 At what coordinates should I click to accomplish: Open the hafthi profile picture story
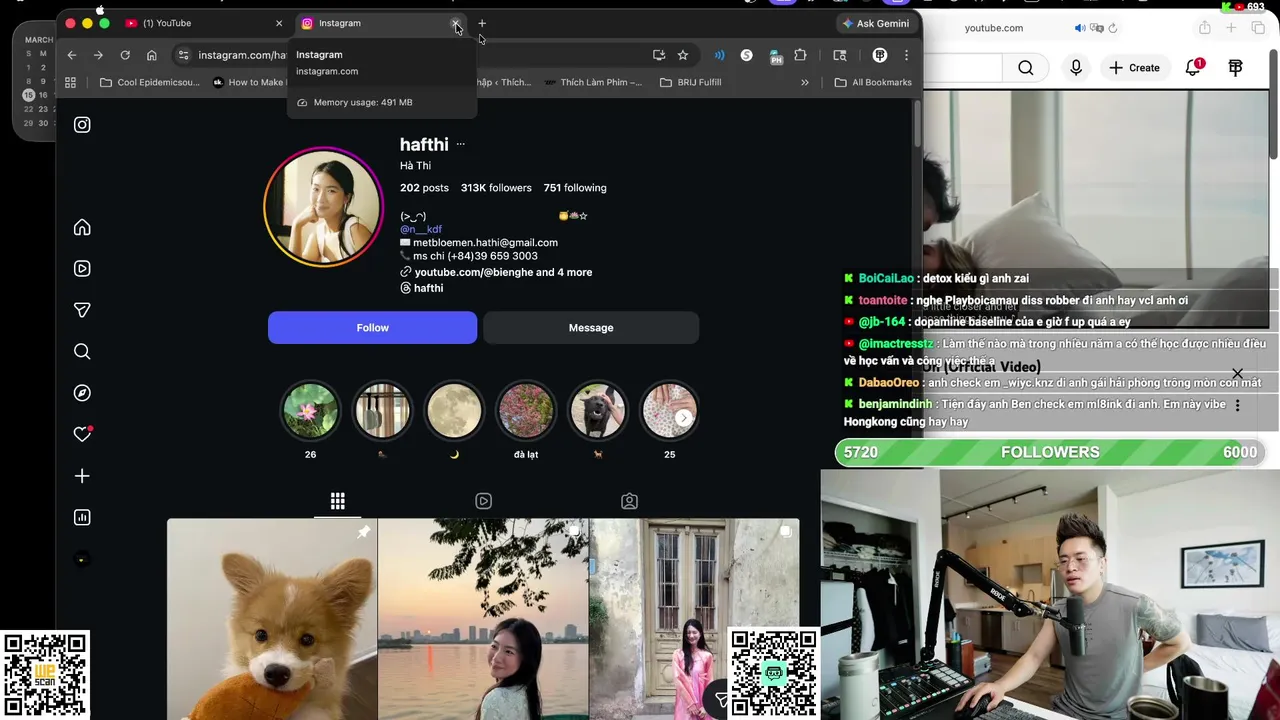pyautogui.click(x=323, y=207)
